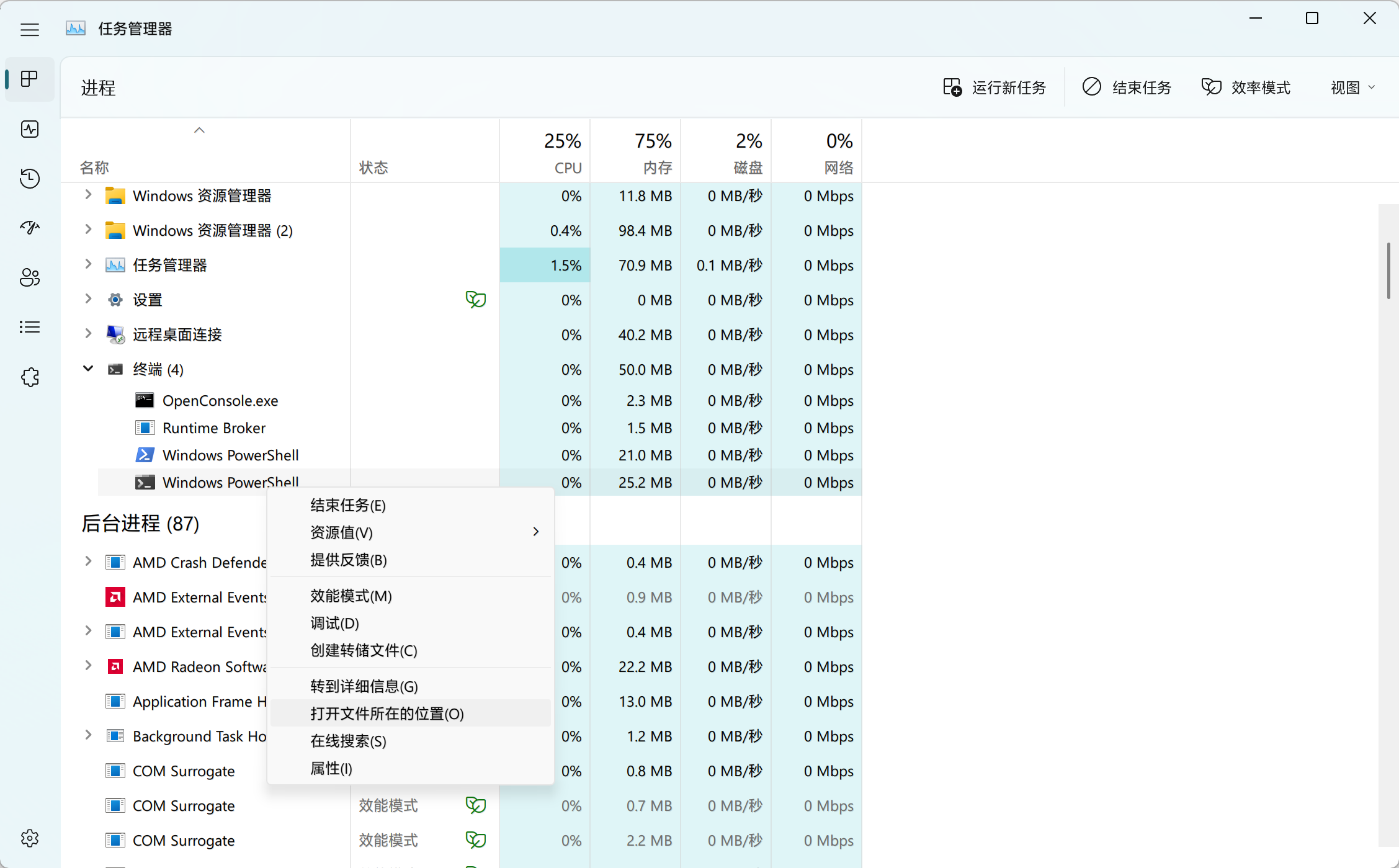
Task: Open App history page in sidebar
Action: coord(29,179)
